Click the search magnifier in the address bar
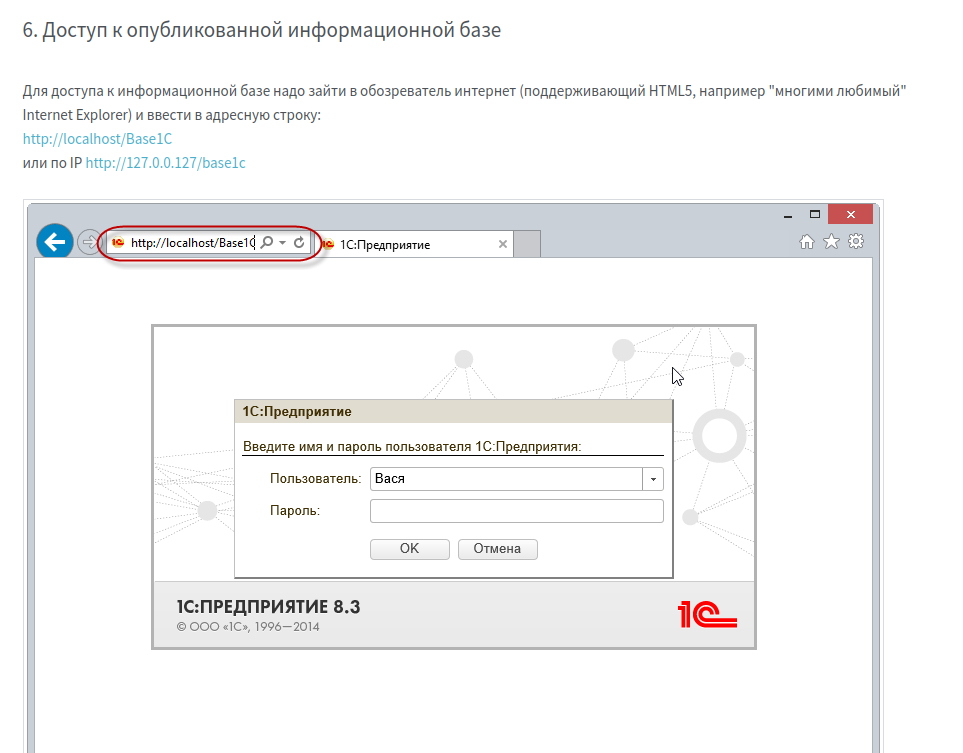 (x=267, y=243)
